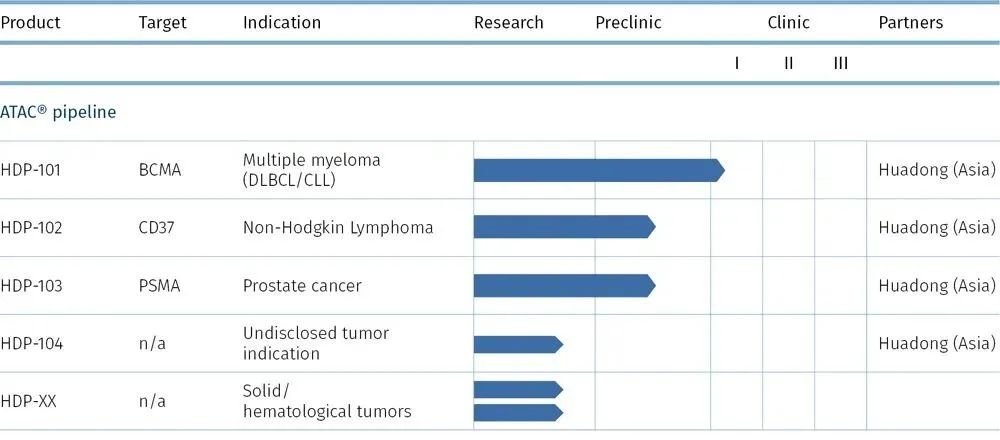This screenshot has height=440, width=1000.
Task: Click the HDP-104 research progress bar
Action: (517, 344)
